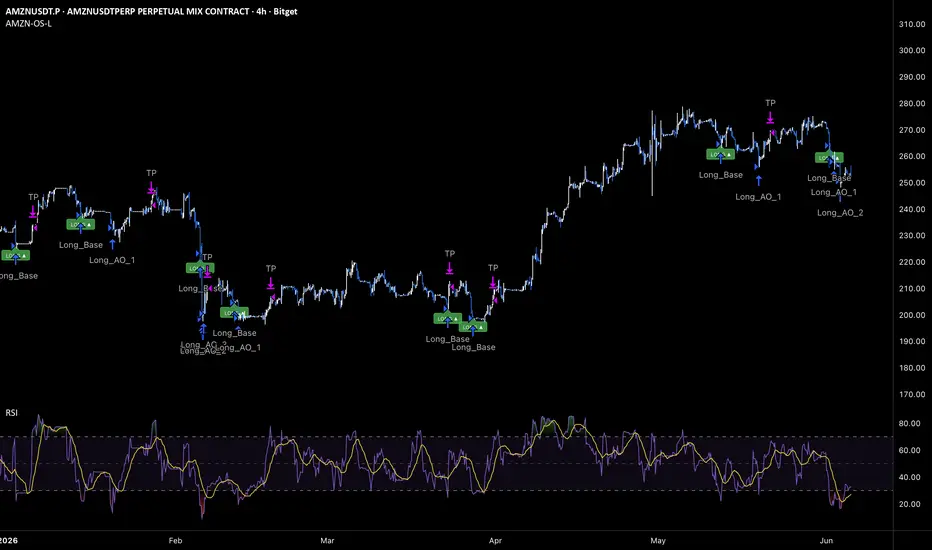The image size is (932, 550).
Task: Click the 80.00 RSI scale label
Action: tap(909, 424)
